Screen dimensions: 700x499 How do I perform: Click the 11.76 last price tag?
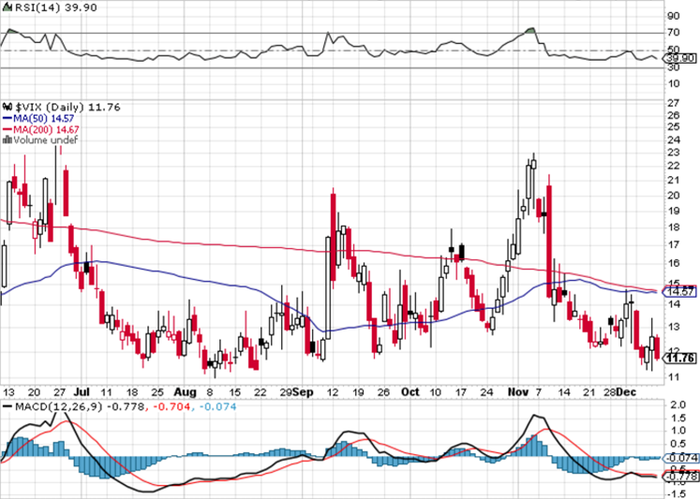(x=680, y=358)
